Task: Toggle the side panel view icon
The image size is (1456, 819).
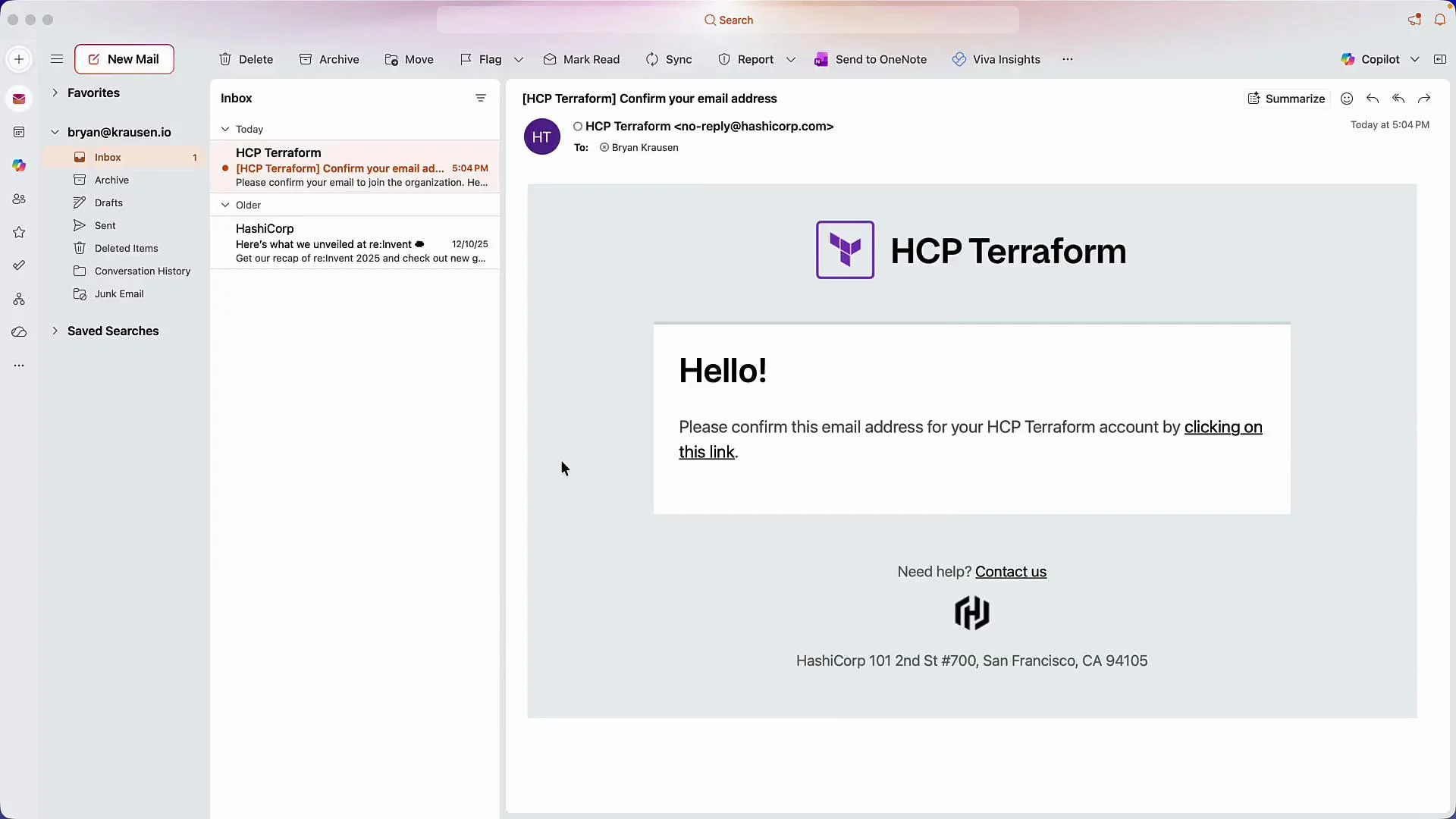Action: point(1440,59)
